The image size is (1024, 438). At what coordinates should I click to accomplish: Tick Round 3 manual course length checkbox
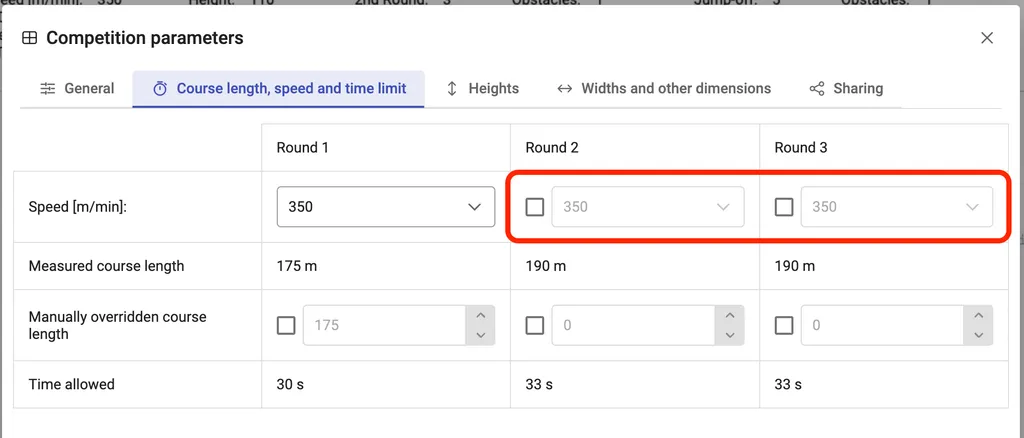784,325
